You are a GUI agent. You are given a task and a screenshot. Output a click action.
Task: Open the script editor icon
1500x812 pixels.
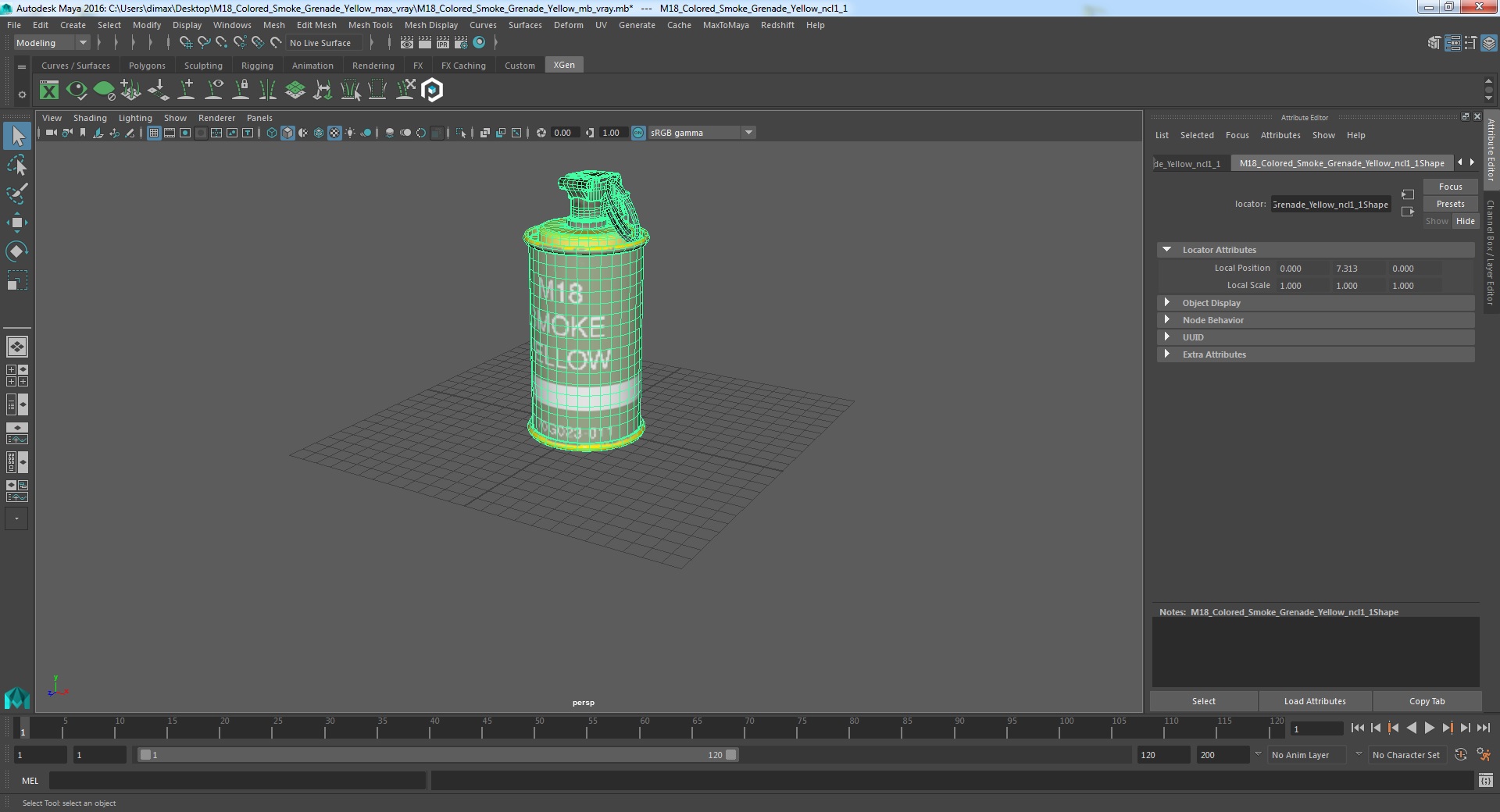coord(1485,780)
